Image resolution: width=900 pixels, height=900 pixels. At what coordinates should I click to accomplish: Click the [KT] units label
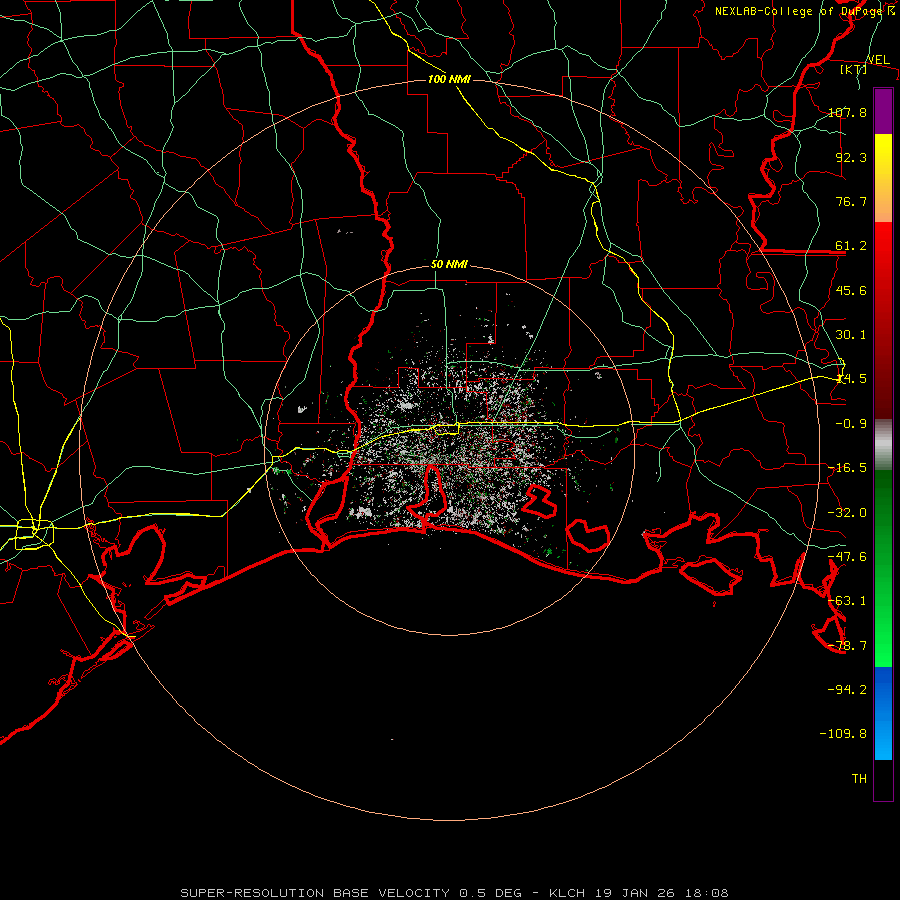(854, 69)
